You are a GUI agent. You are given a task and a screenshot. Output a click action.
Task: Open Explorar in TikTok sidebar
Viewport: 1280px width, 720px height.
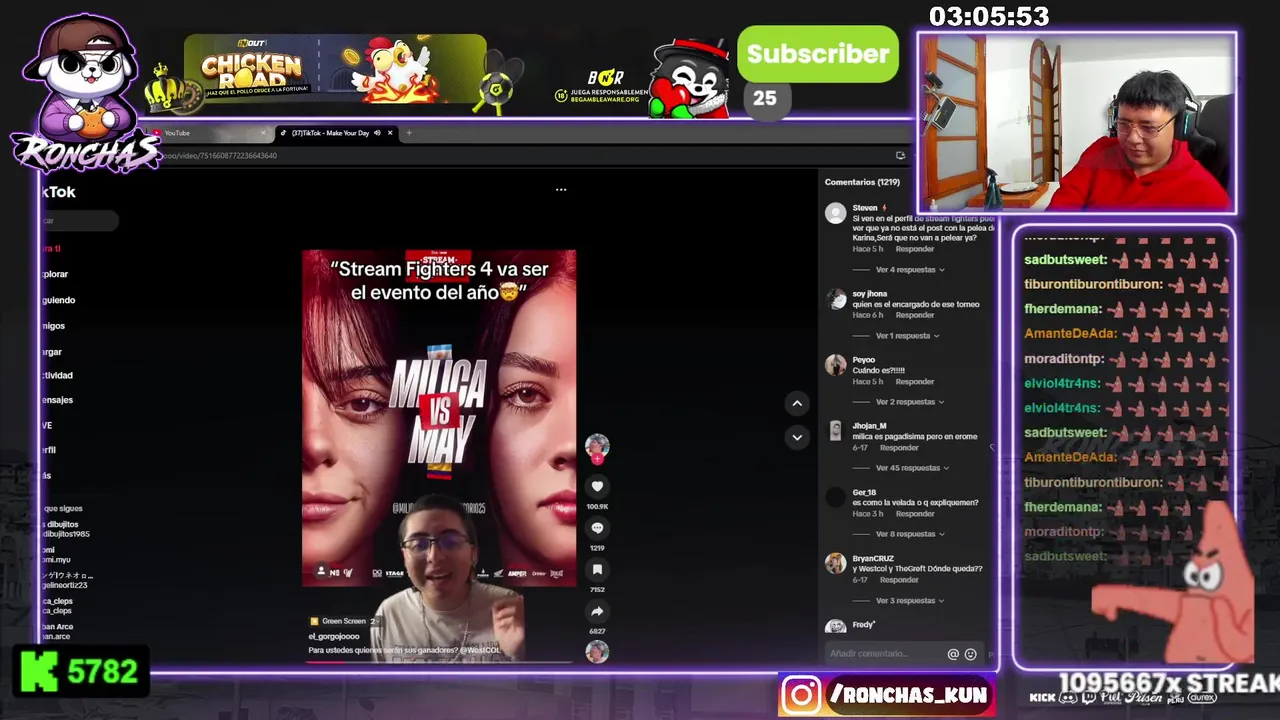56,274
